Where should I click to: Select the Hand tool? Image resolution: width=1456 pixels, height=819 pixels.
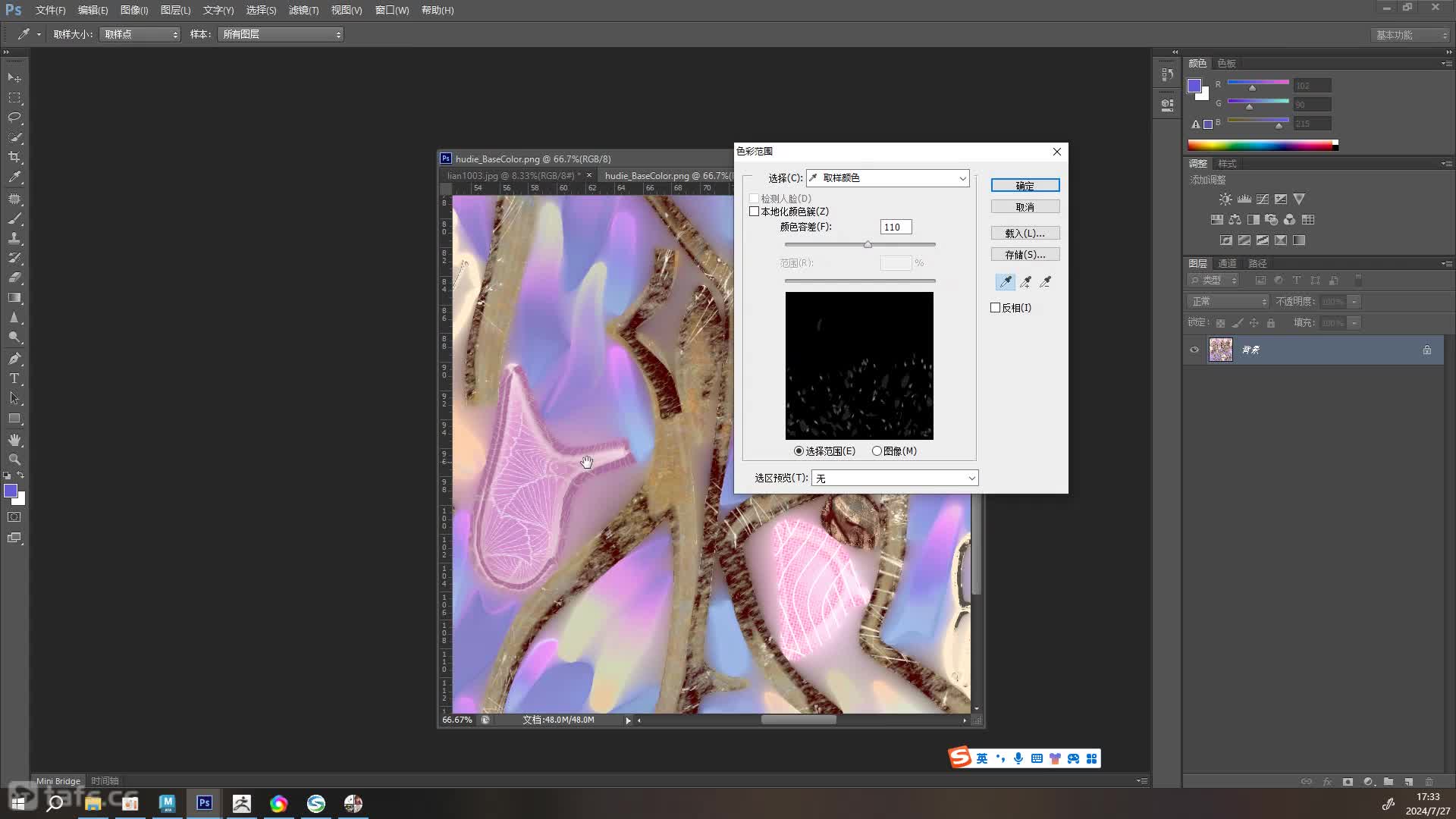point(14,440)
